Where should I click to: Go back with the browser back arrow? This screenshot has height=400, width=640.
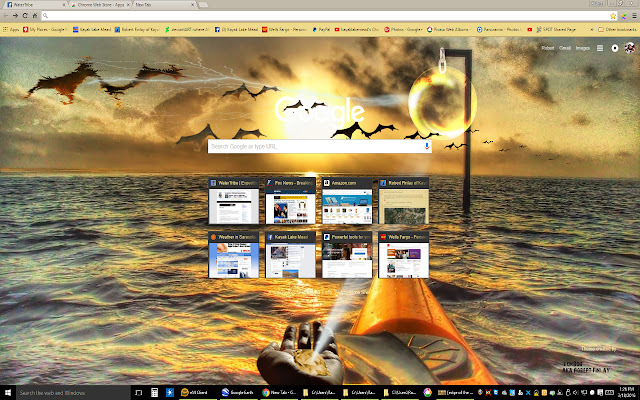click(x=5, y=16)
